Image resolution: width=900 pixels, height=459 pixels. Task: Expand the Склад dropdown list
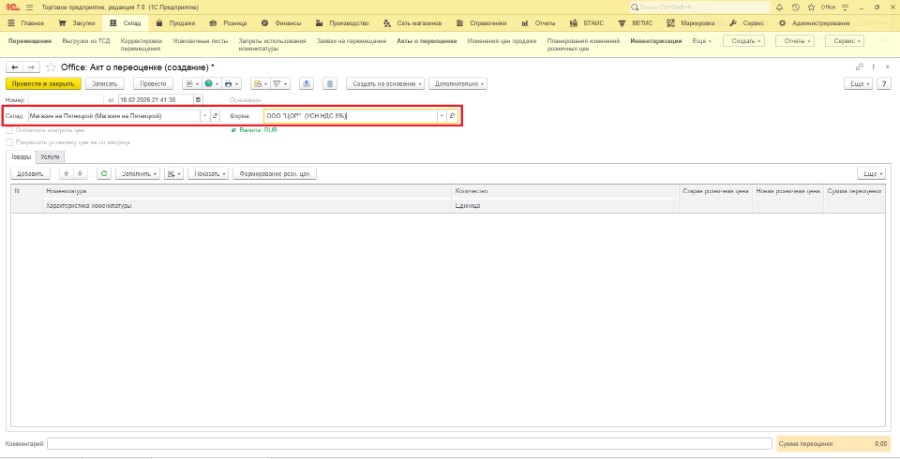[205, 116]
